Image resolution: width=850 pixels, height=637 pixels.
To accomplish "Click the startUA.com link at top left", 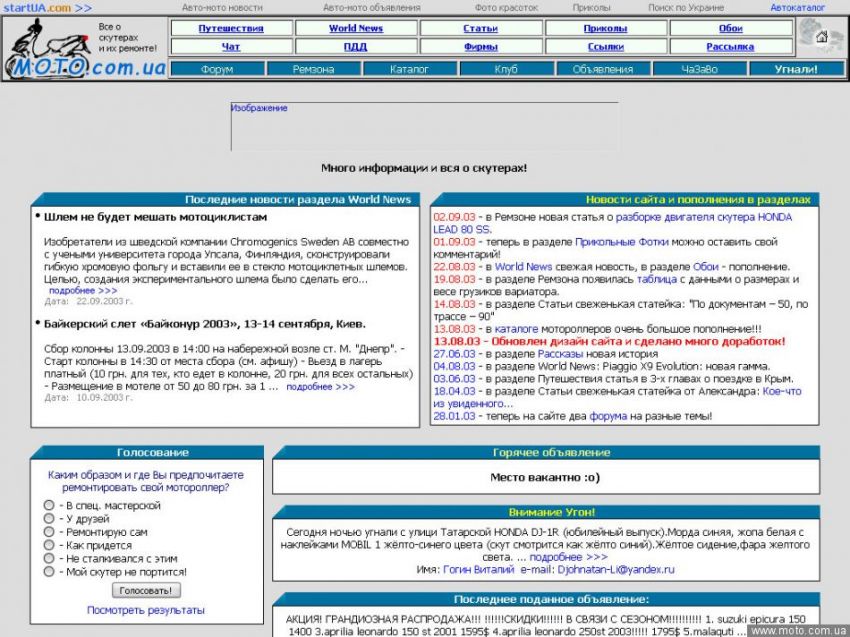I will [36, 7].
